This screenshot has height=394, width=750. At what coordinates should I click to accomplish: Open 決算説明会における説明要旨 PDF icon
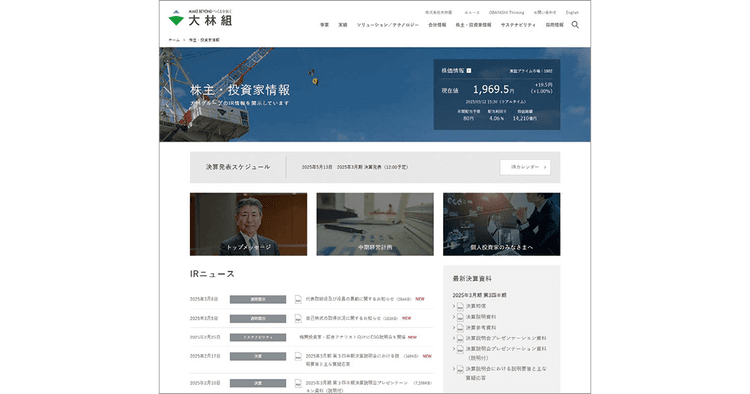coord(460,369)
